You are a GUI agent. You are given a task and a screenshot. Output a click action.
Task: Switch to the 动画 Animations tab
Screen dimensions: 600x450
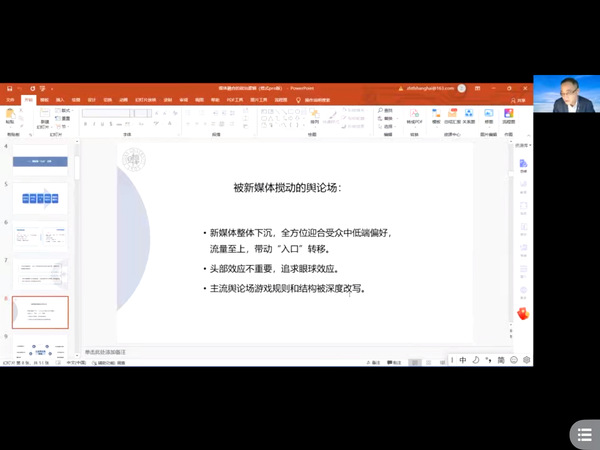123,100
